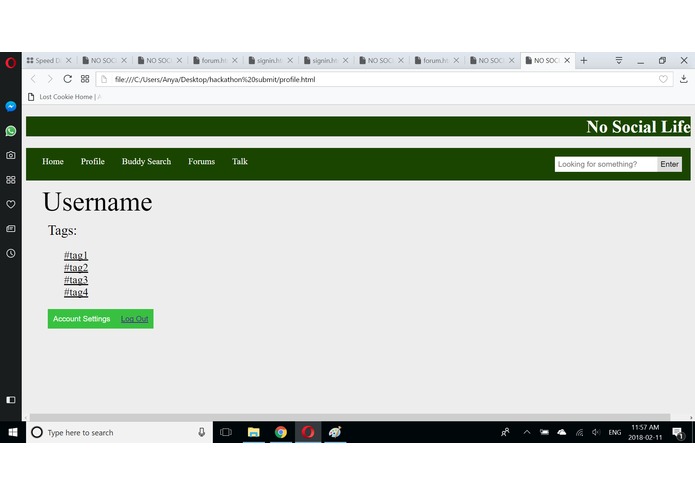Image resolution: width=695 pixels, height=494 pixels.
Task: Open Personal News icon in sidebar
Action: click(x=11, y=229)
